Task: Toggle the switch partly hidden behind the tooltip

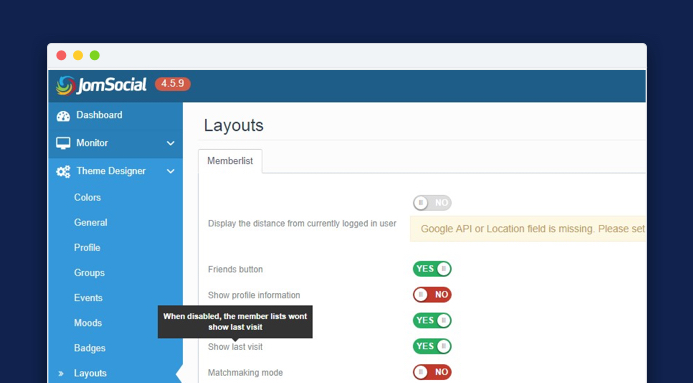Action: 432,320
